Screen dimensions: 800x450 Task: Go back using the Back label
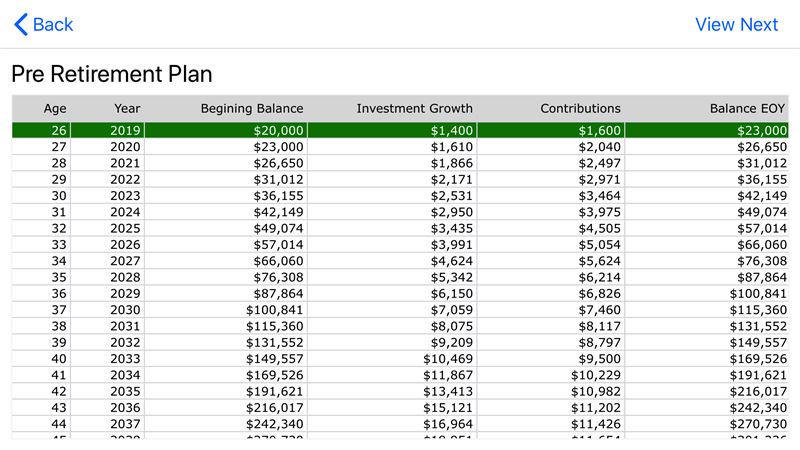coord(53,24)
